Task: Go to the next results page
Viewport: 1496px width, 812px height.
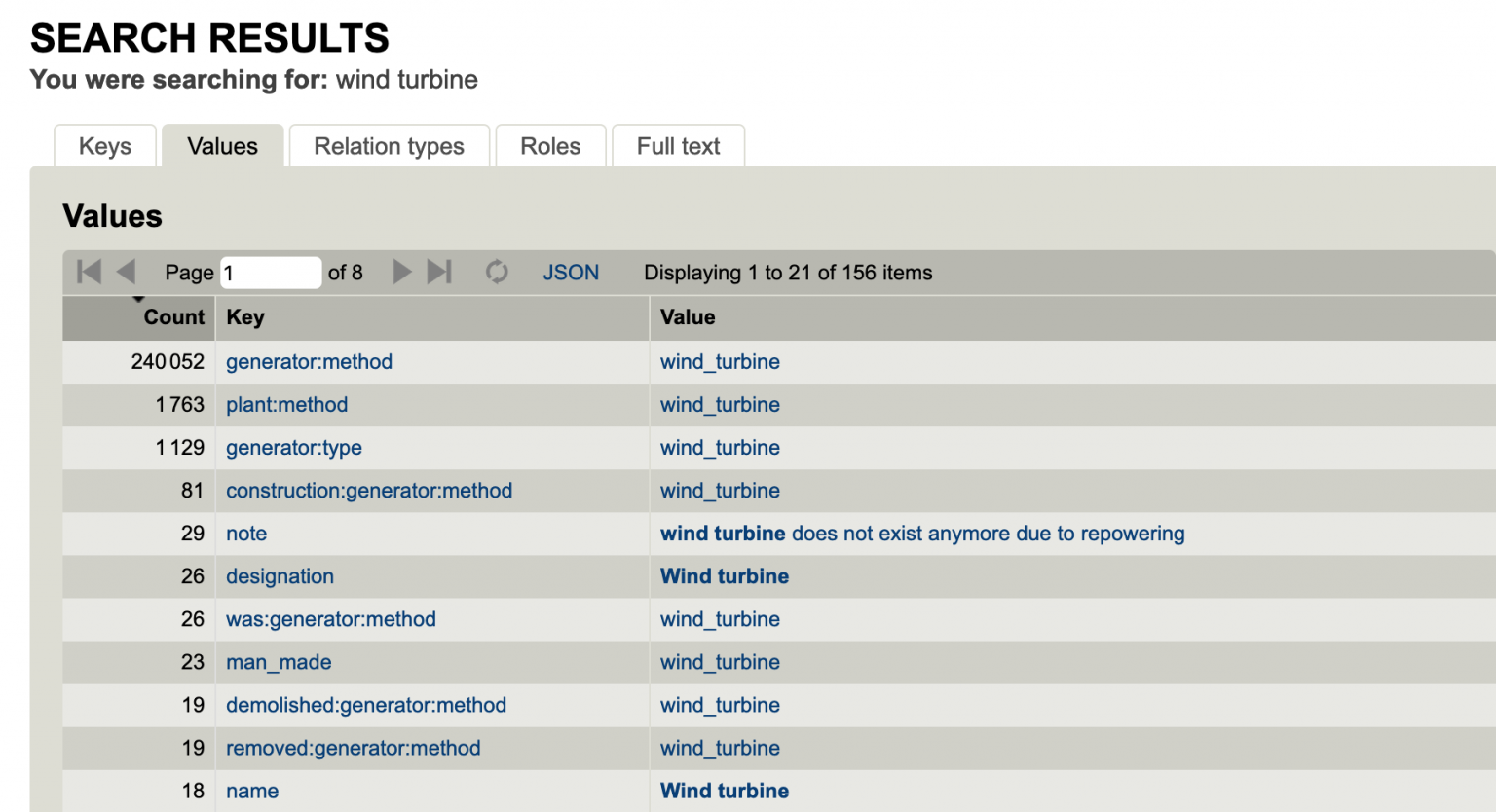Action: [x=401, y=272]
